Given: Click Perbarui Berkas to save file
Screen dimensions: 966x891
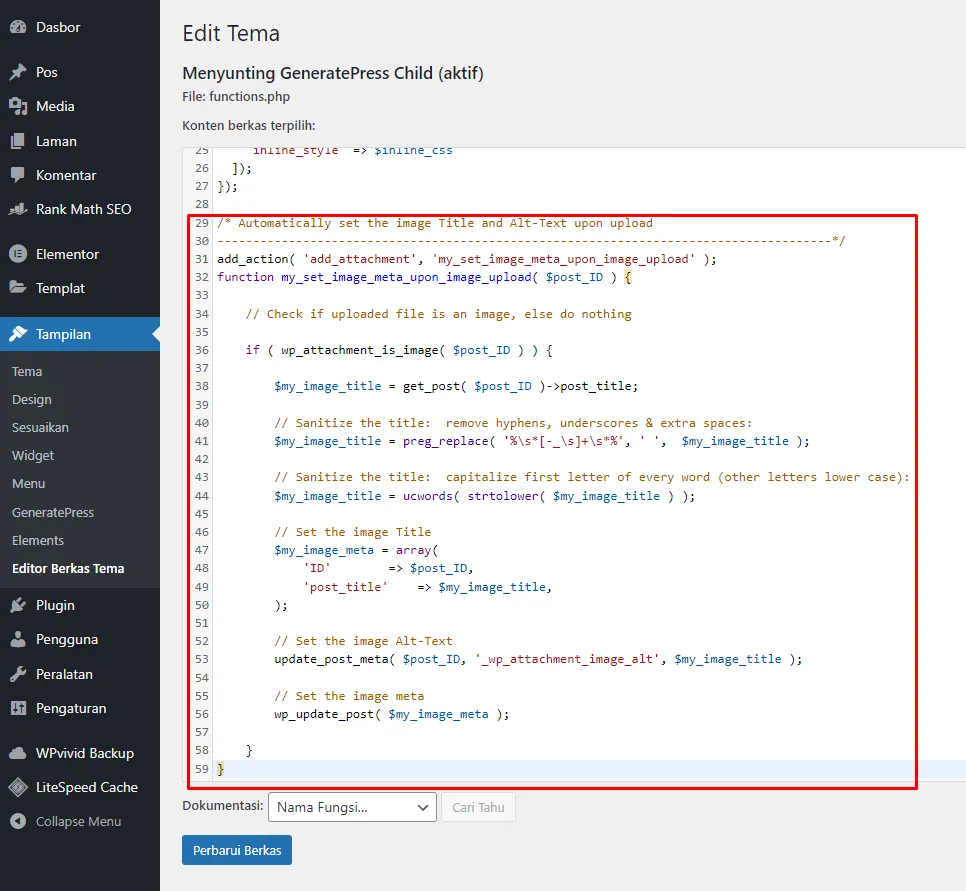Looking at the screenshot, I should coord(237,850).
